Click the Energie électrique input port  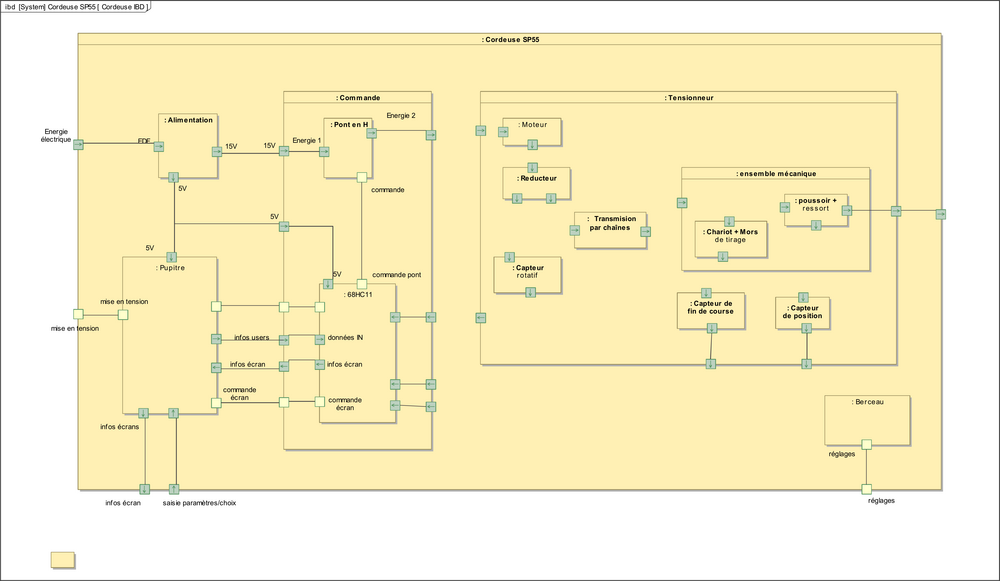78,145
